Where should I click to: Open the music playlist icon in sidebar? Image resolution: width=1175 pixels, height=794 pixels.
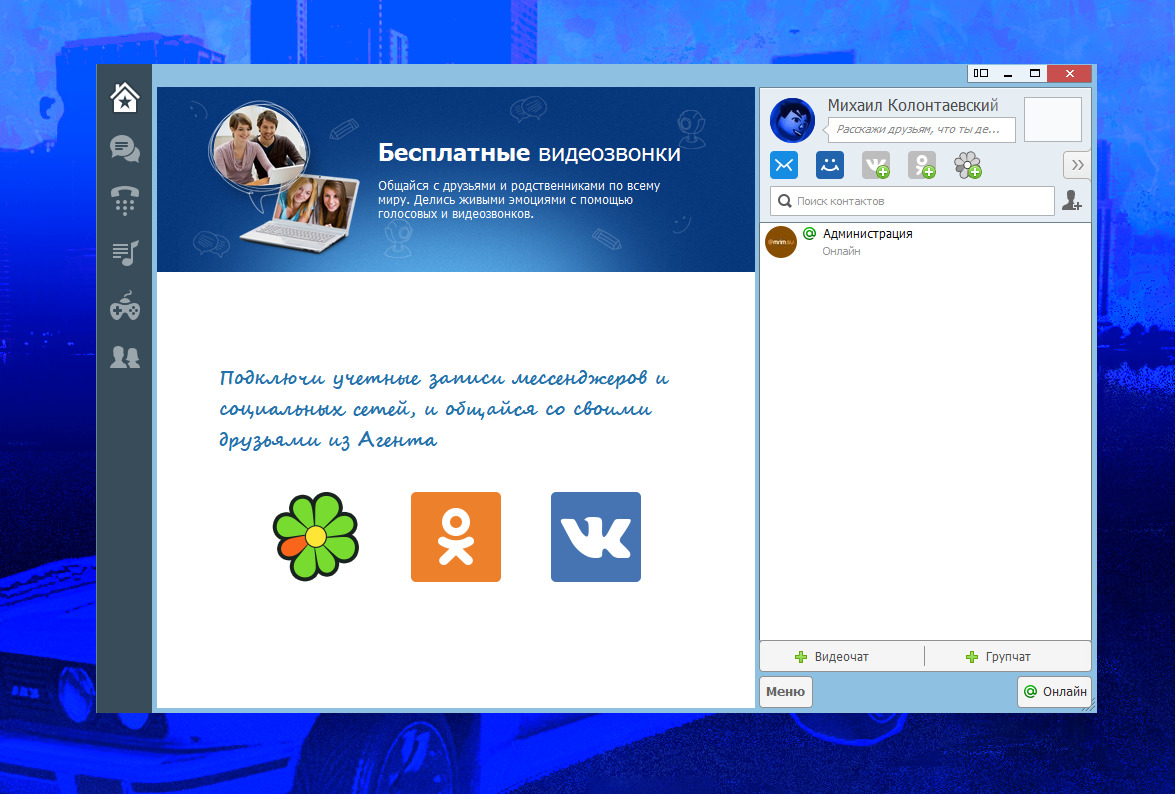point(124,253)
